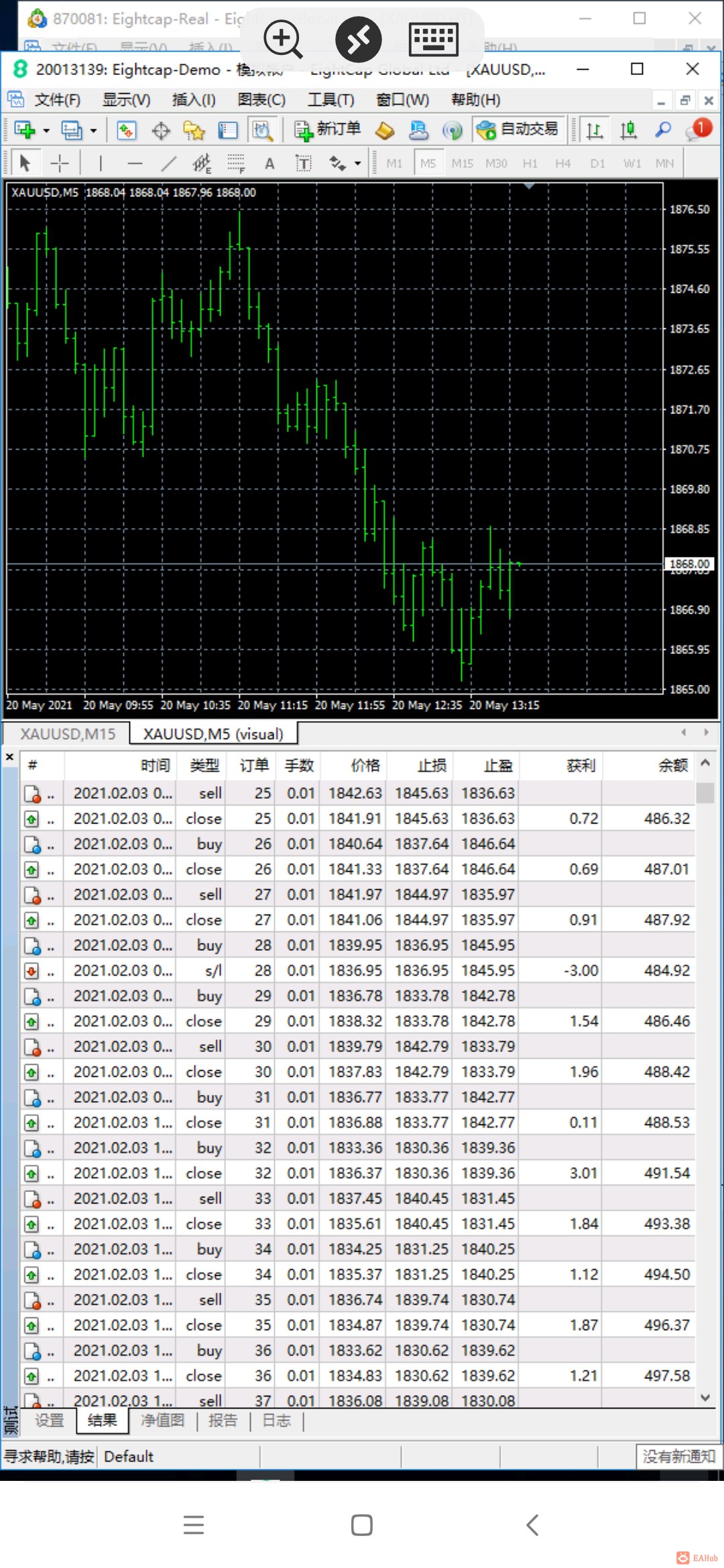Switch to M1 timeframe

394,163
